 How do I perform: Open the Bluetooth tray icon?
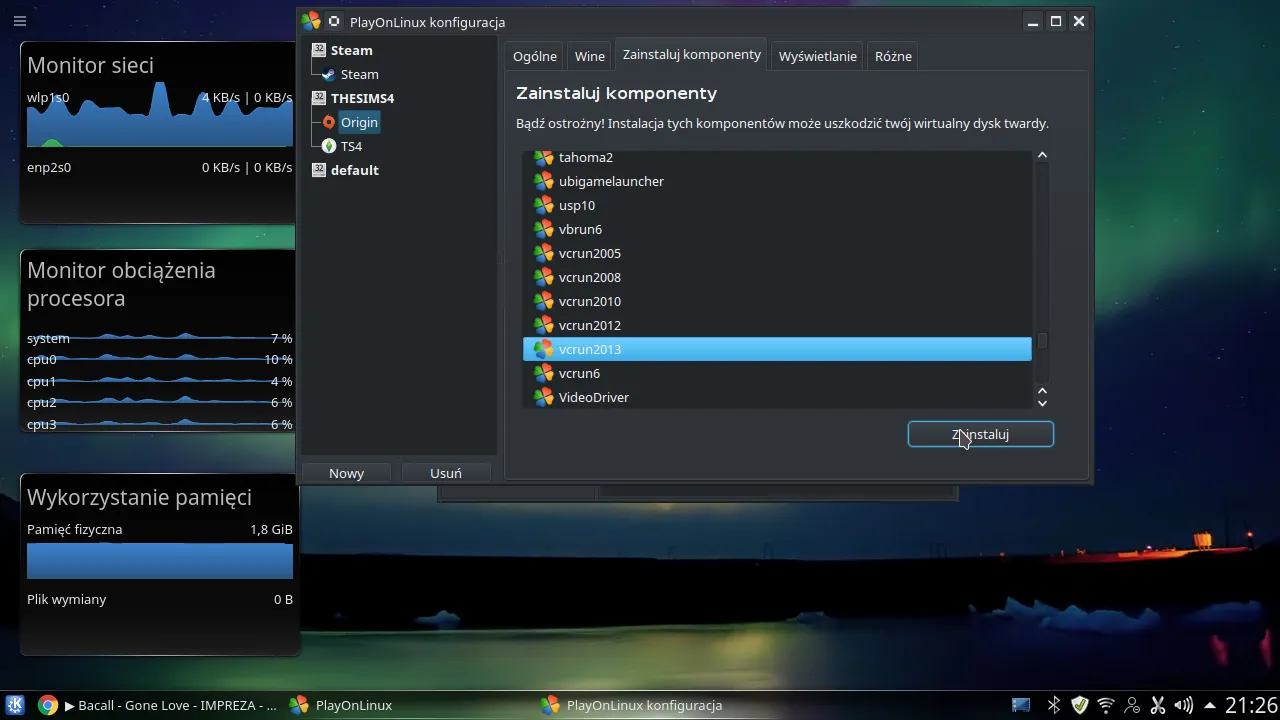(x=1053, y=705)
